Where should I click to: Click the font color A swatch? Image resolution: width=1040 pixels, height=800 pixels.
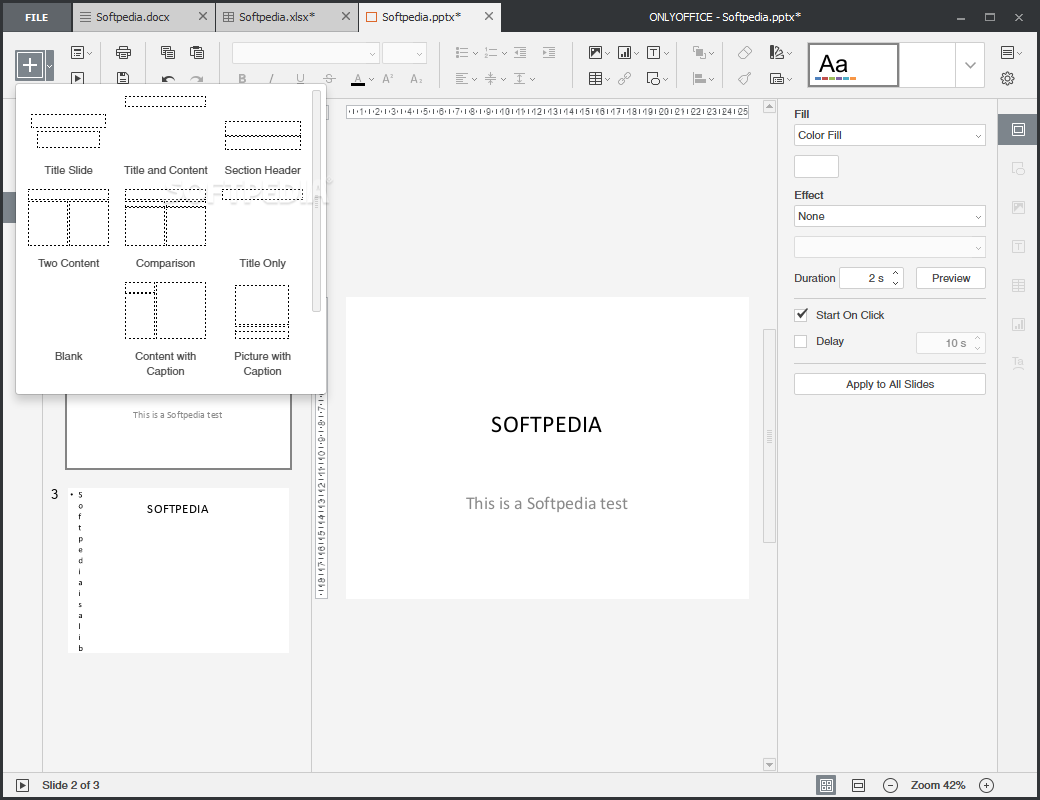pos(358,79)
